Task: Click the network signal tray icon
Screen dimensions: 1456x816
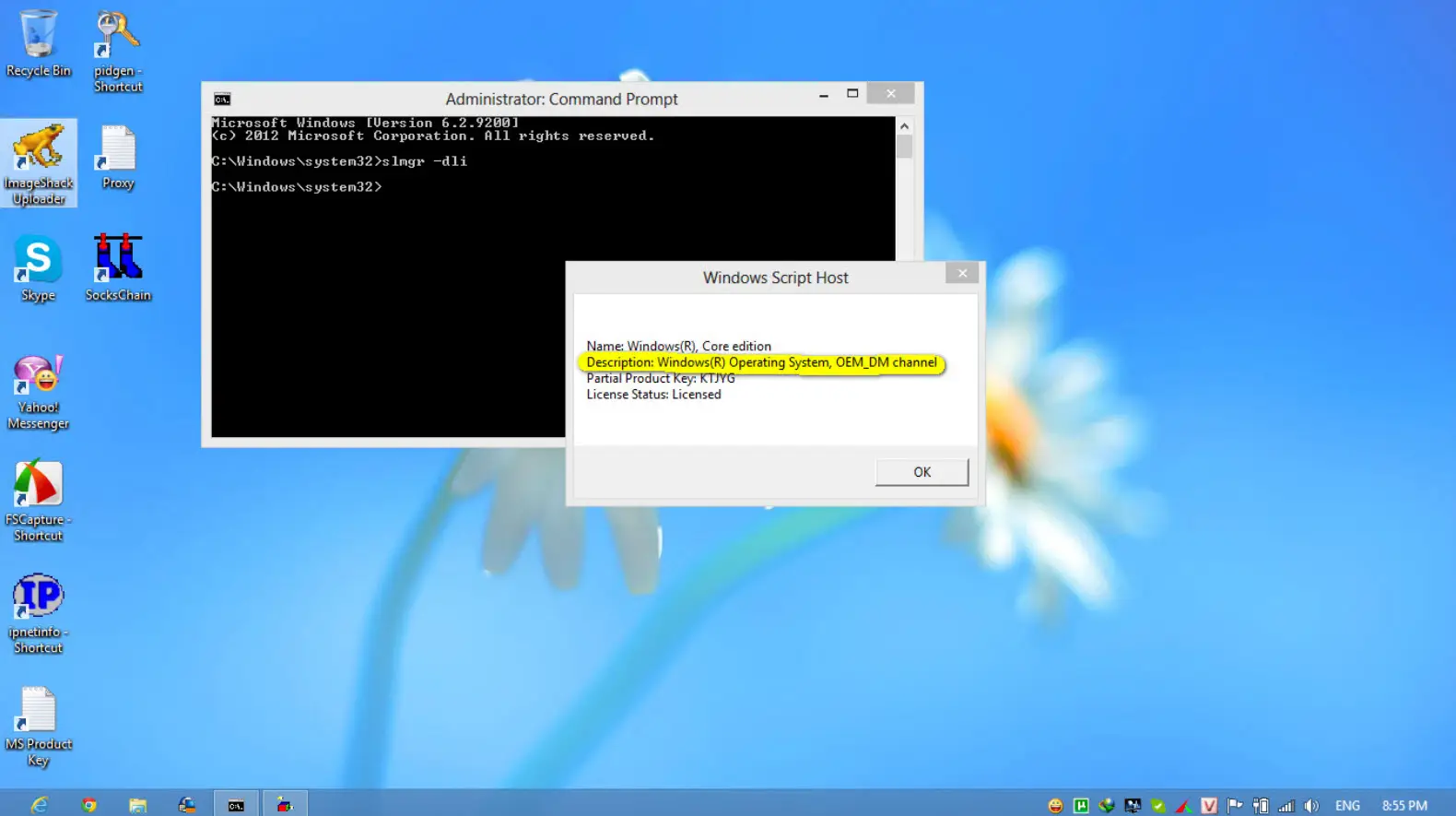Action: [x=1286, y=806]
